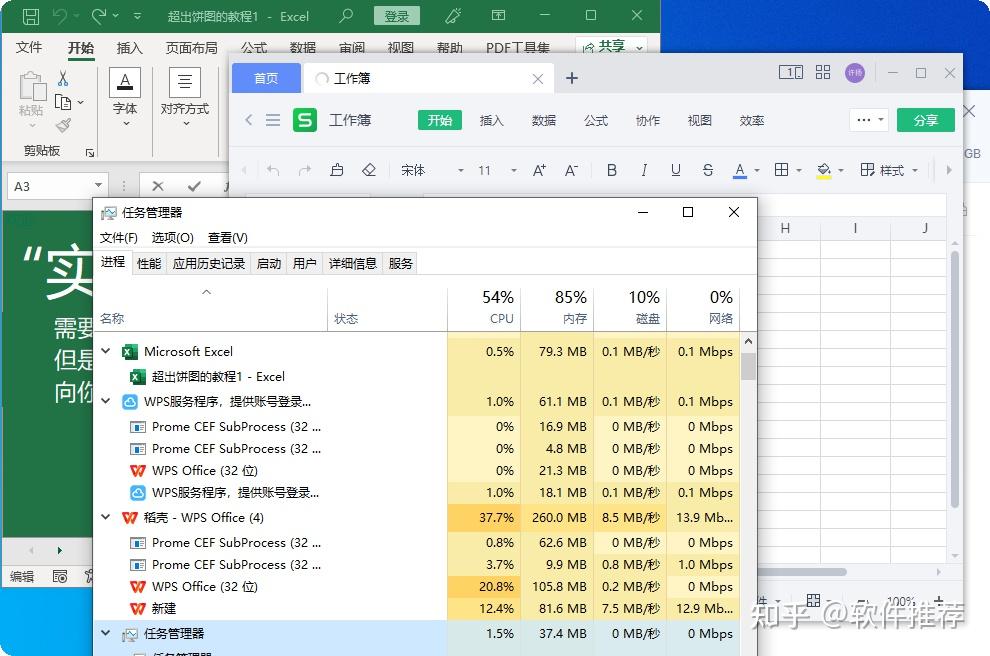Click the WPS split view icon

[790, 72]
